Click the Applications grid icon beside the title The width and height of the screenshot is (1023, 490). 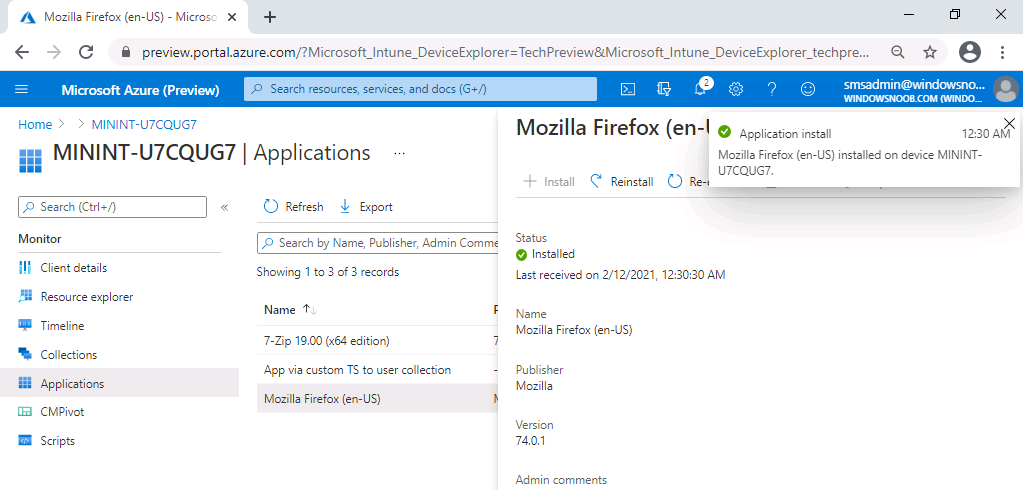(30, 160)
